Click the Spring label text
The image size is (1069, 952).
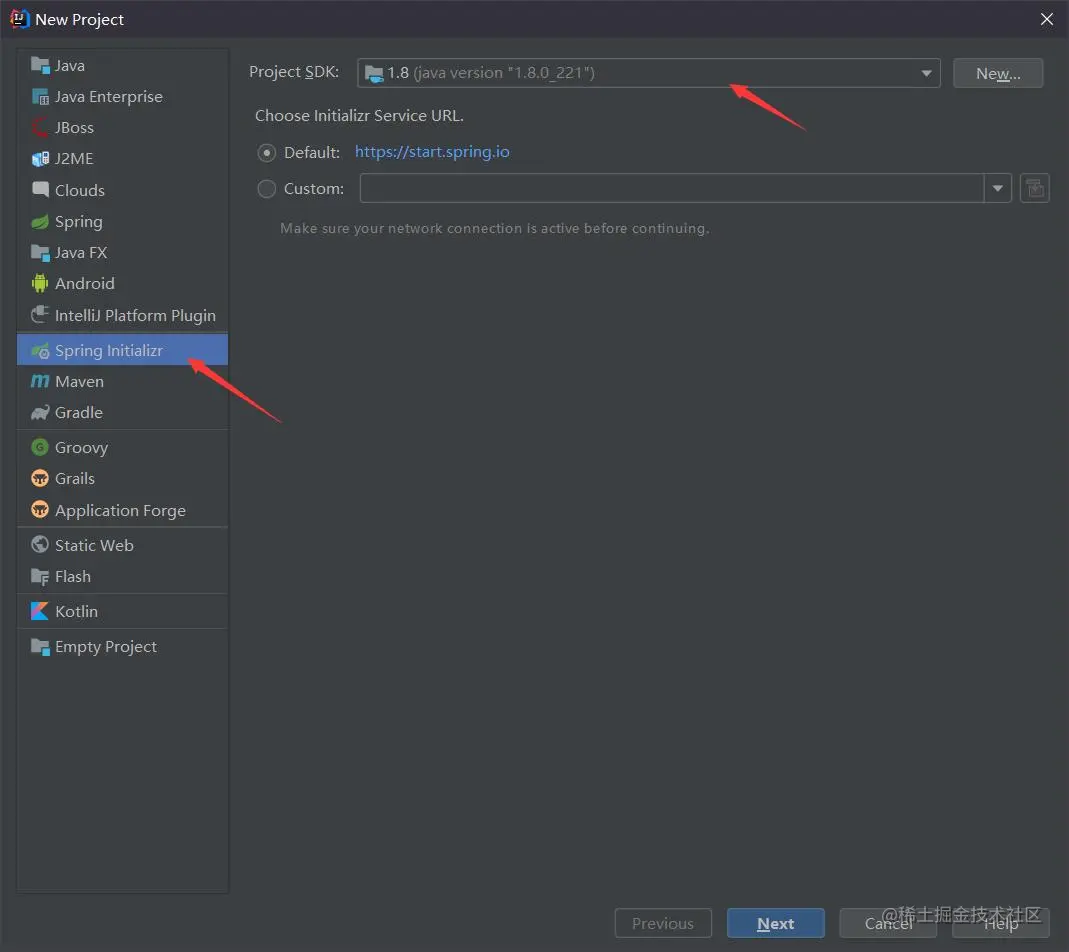tap(78, 222)
